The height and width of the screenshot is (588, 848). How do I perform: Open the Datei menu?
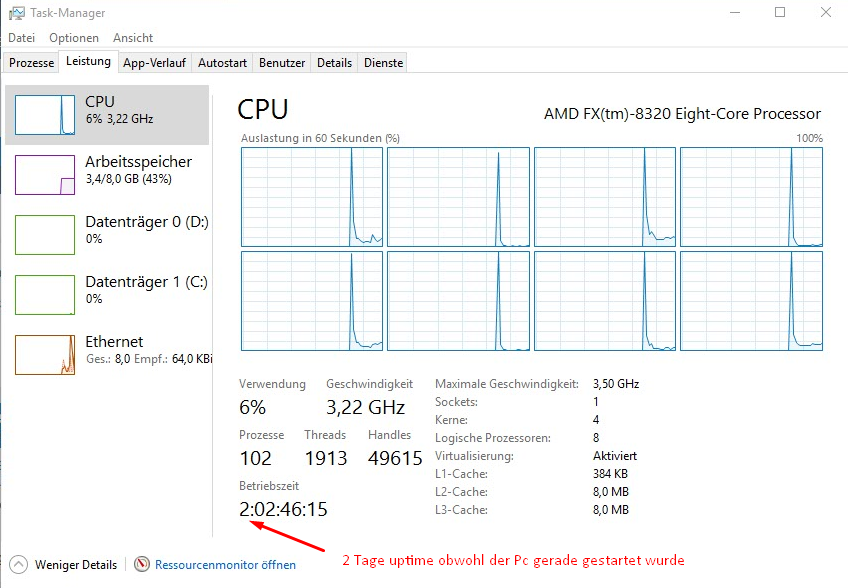click(x=21, y=38)
